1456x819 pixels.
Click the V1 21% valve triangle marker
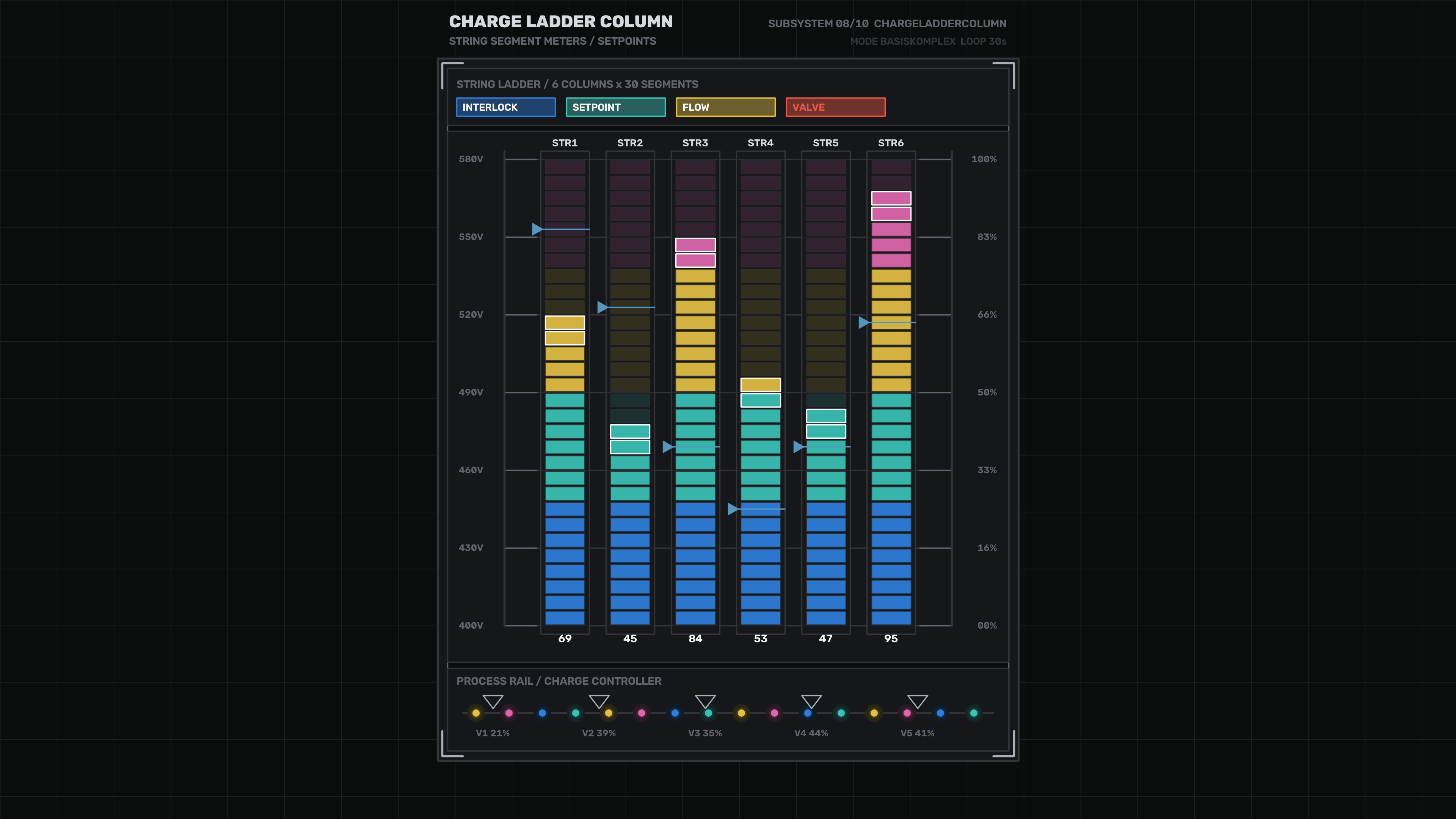click(493, 701)
